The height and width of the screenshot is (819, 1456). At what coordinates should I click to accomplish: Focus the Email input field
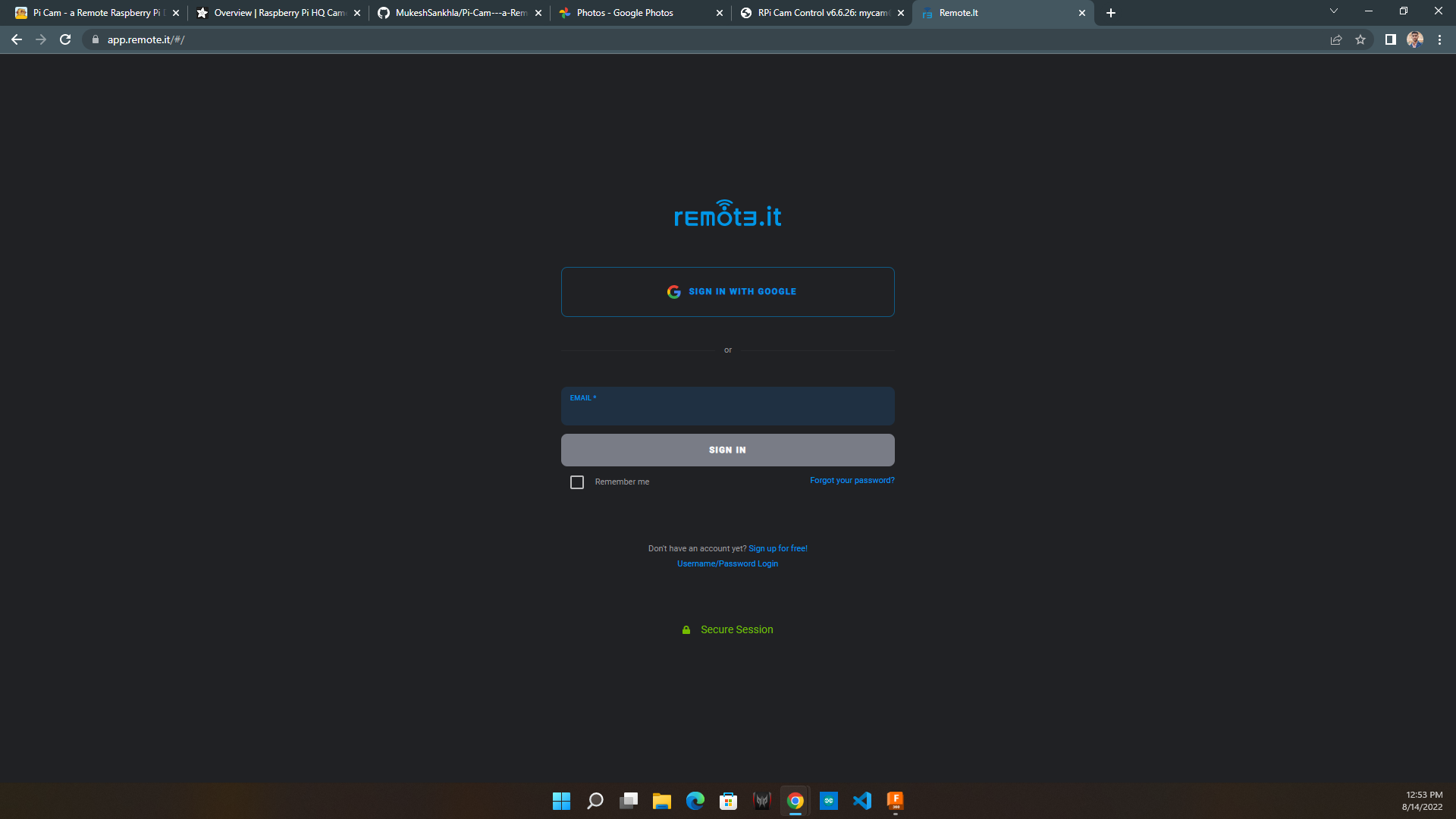pyautogui.click(x=728, y=406)
